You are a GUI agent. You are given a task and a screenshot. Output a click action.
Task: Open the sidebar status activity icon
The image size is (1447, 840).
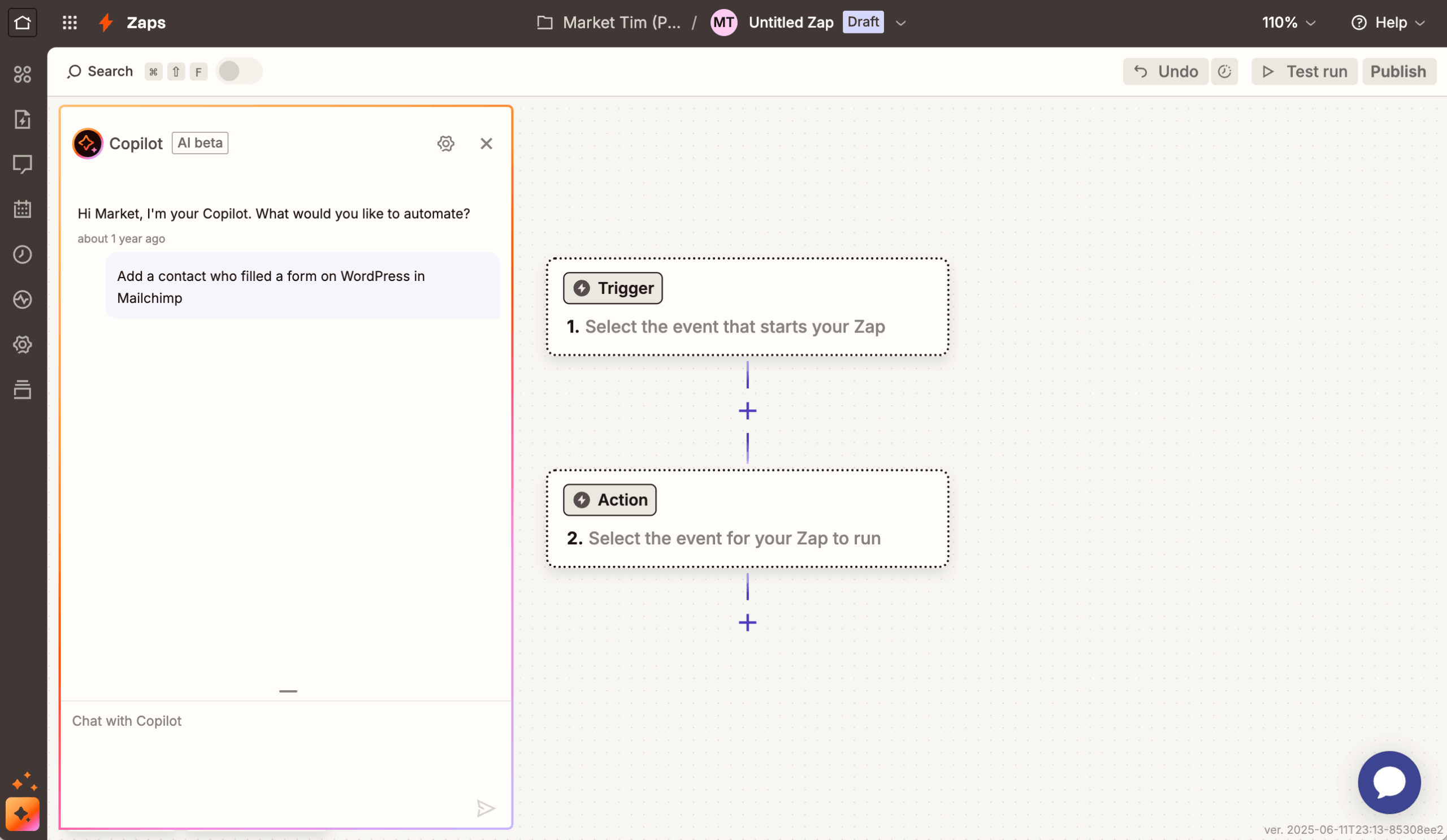[x=23, y=299]
